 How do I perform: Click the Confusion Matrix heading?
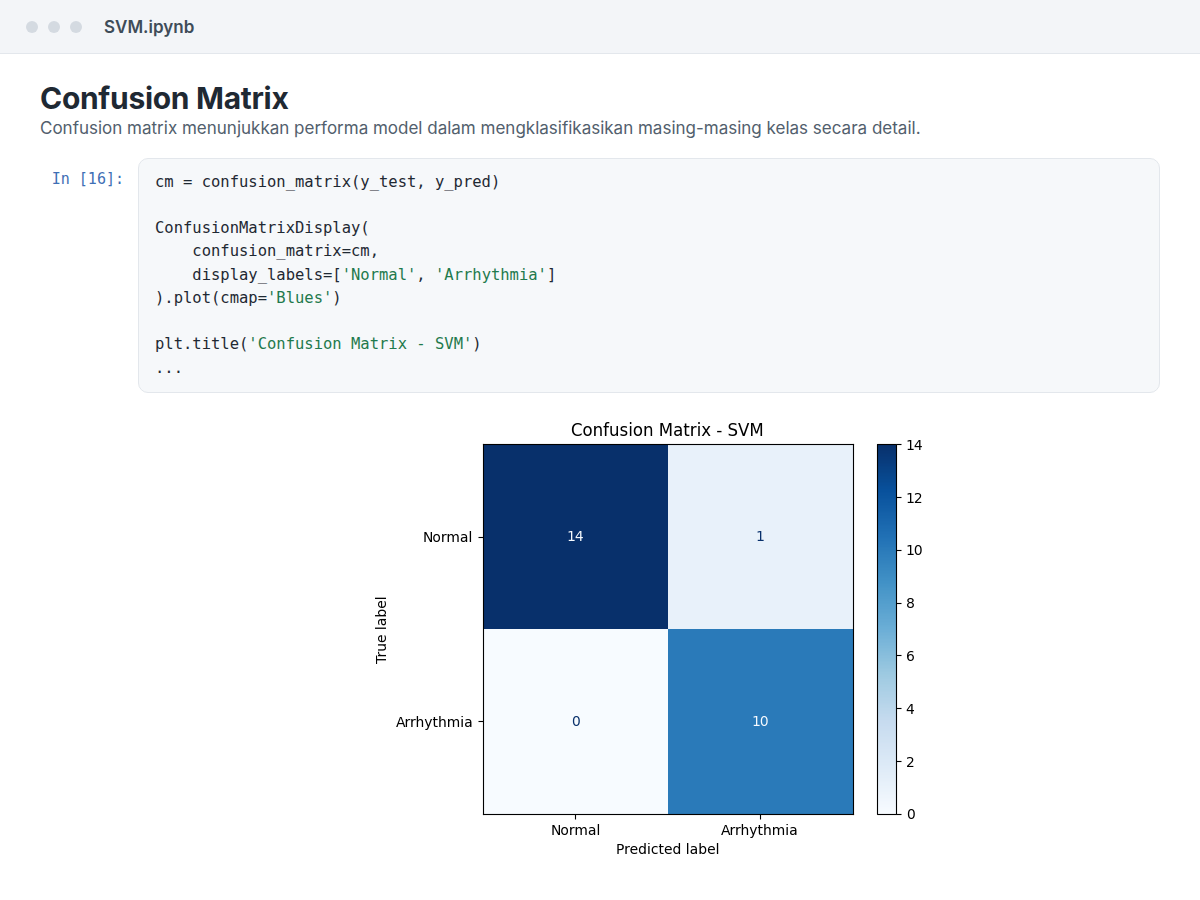tap(164, 98)
